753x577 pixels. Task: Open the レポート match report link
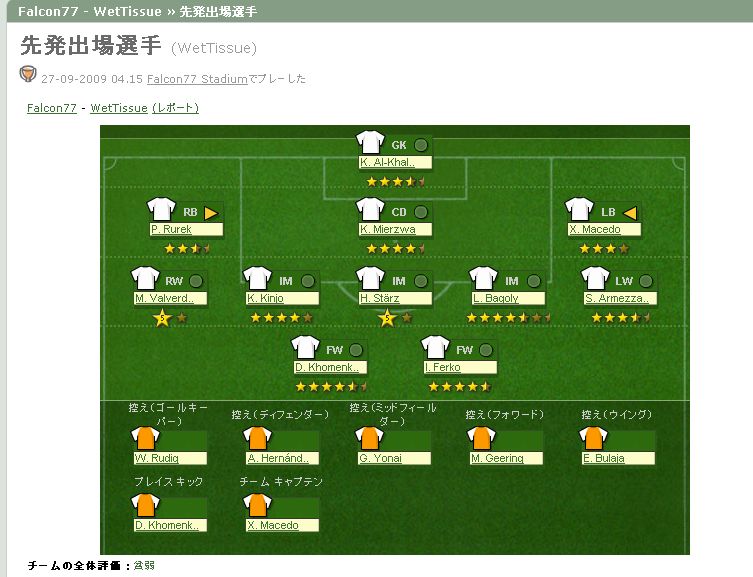click(175, 108)
